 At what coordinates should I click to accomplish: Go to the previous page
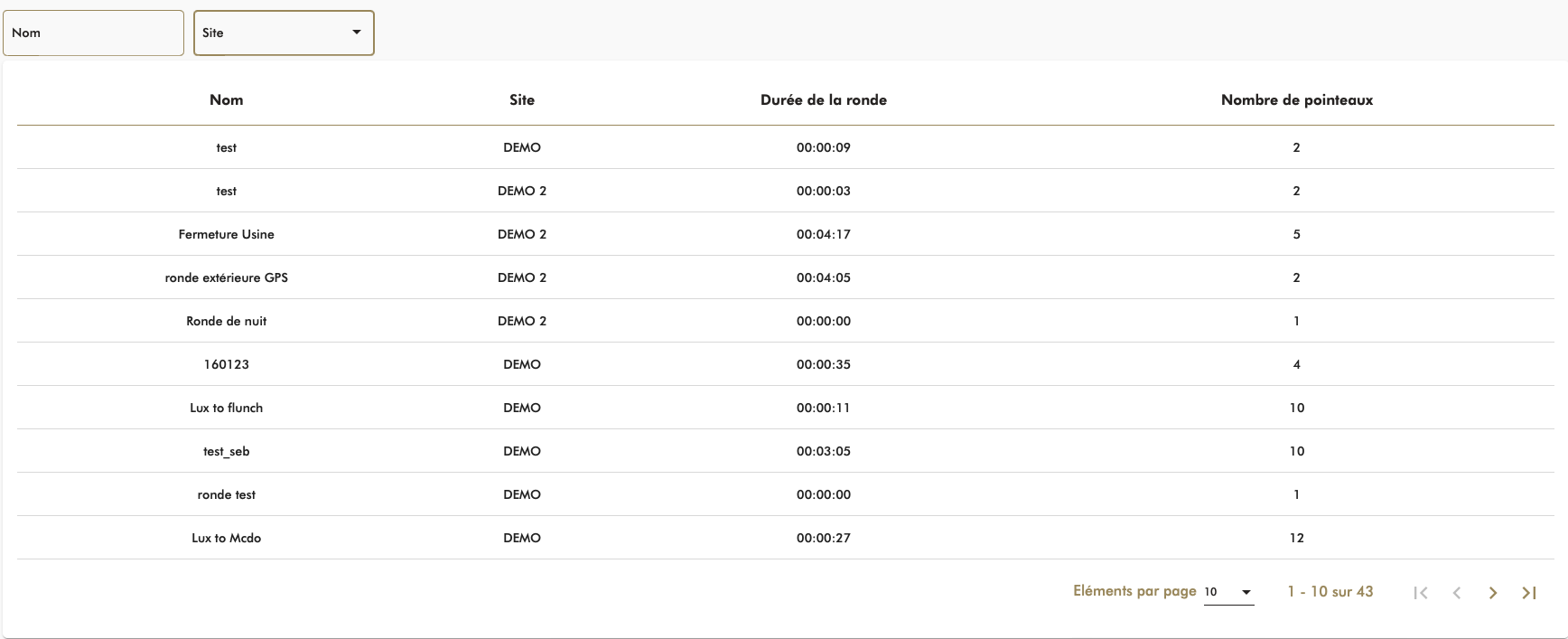1457,593
